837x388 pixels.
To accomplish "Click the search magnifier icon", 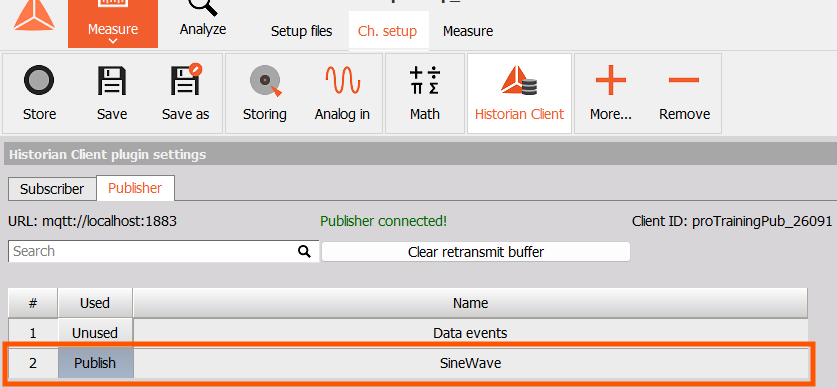I will [x=305, y=251].
